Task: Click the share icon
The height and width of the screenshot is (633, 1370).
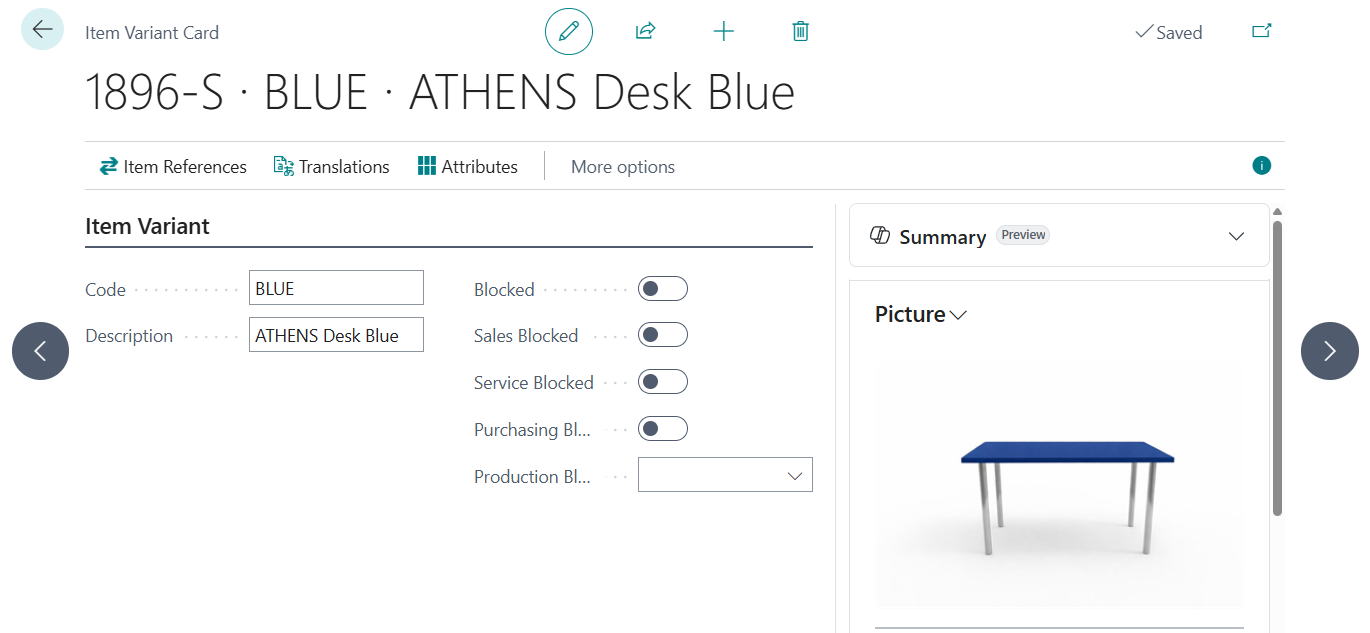Action: point(645,31)
